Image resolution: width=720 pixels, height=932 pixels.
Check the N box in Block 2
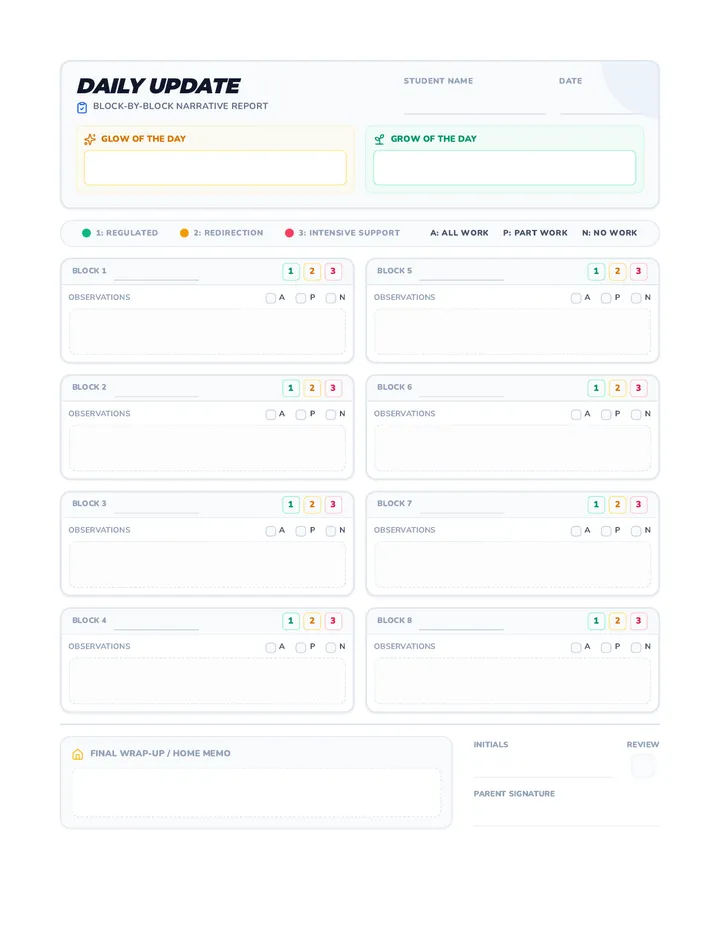(x=331, y=415)
